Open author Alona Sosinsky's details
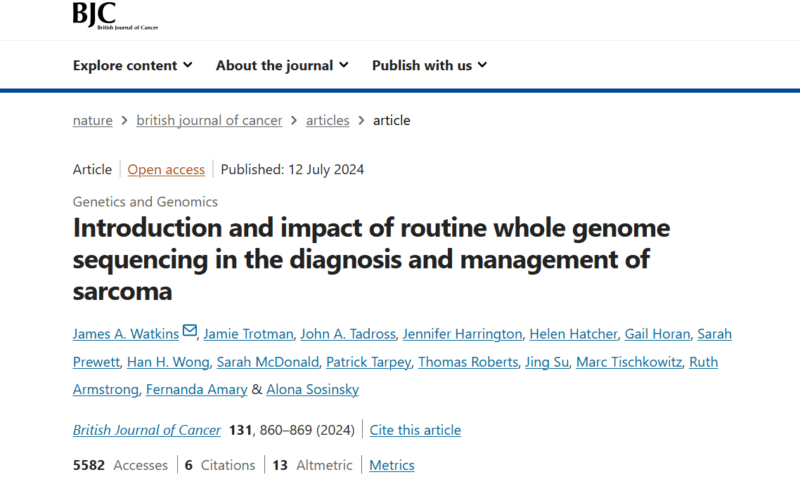 click(313, 389)
